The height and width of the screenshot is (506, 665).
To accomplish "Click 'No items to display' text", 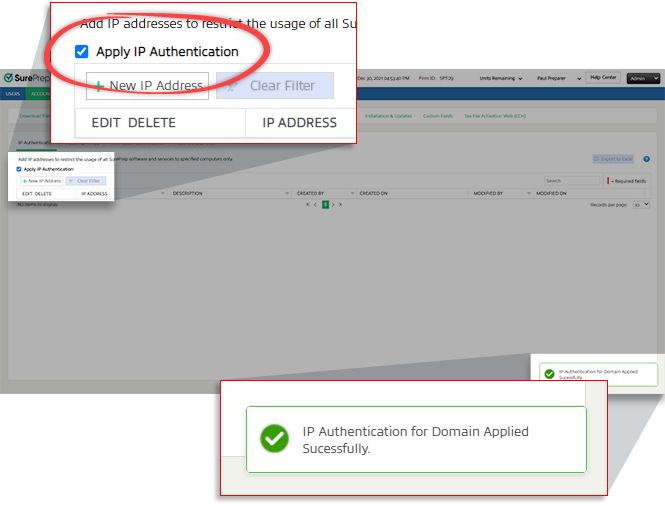I will pyautogui.click(x=37, y=204).
